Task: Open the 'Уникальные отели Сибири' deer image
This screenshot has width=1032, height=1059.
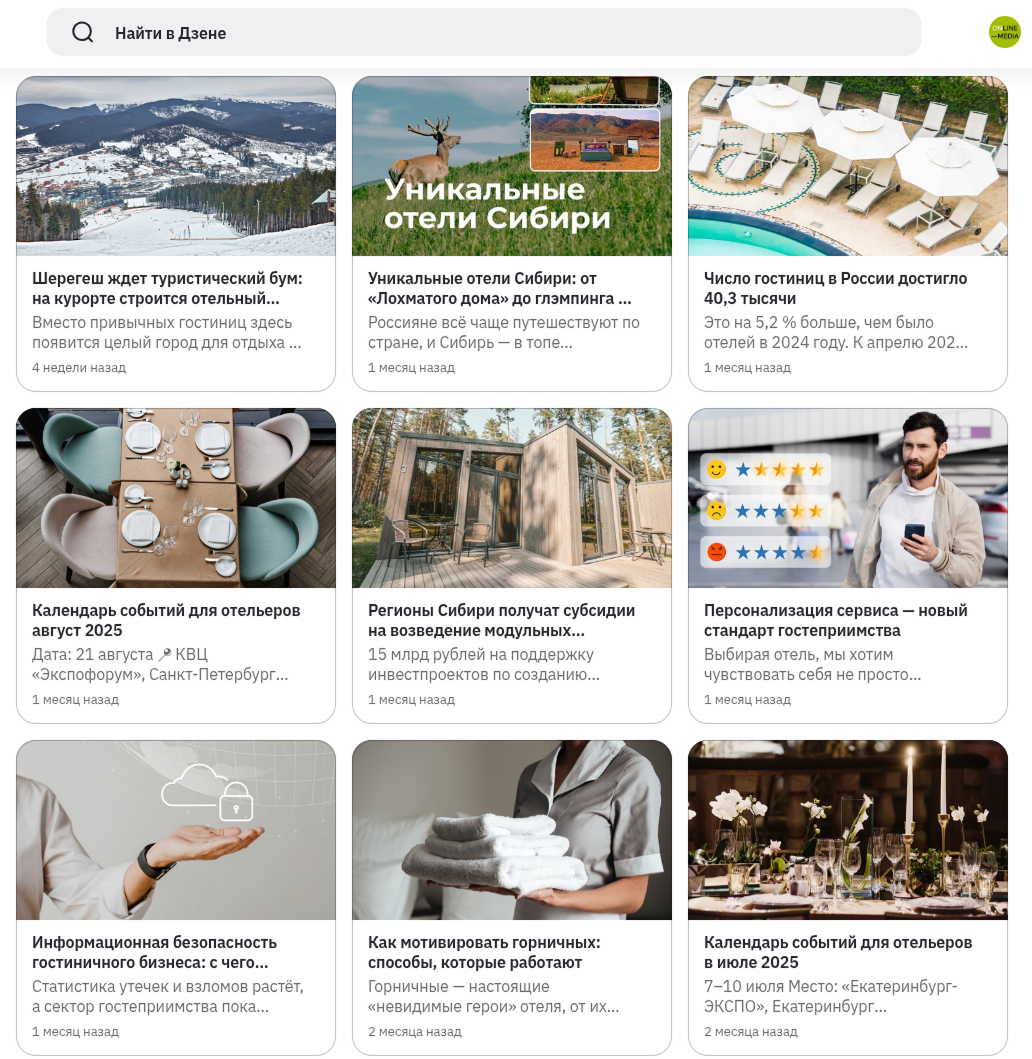Action: (512, 166)
